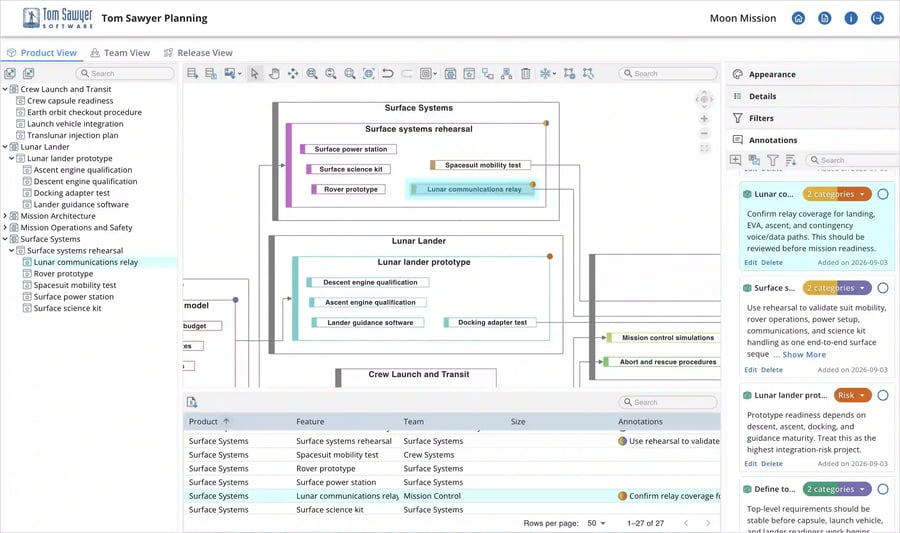The image size is (900, 533).
Task: Click the pan compass control on the canvas
Action: 704,99
